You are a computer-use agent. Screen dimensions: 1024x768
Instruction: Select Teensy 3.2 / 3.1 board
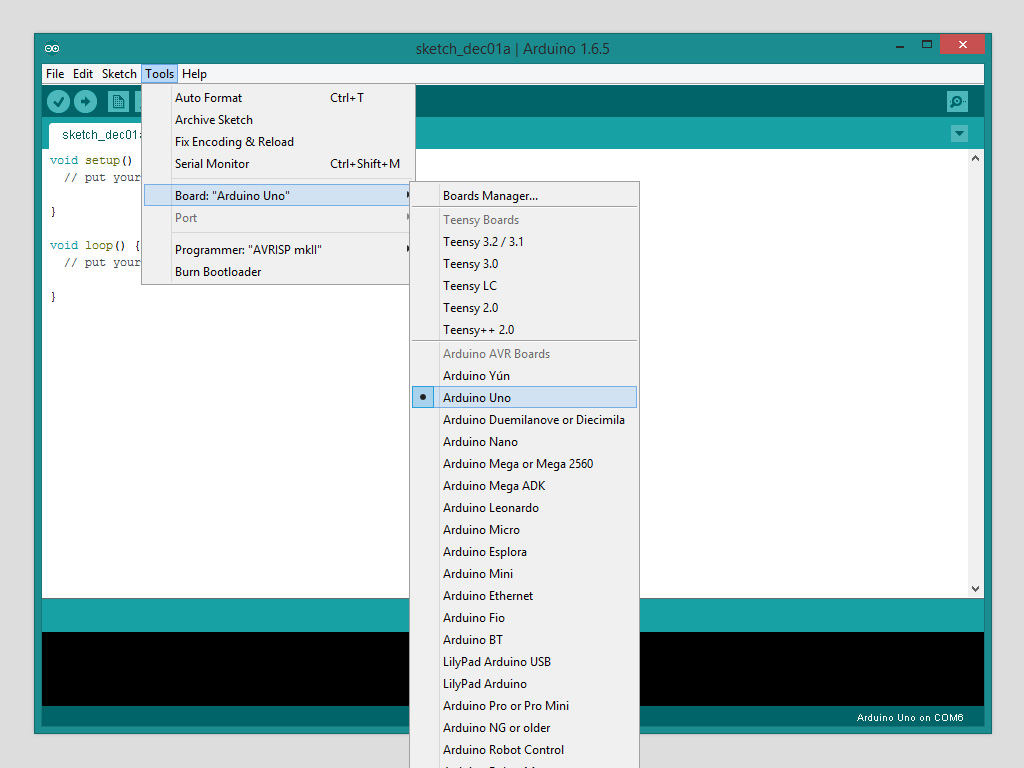[x=524, y=242]
